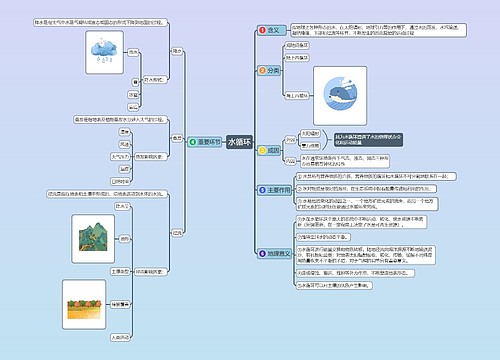Select the rain cloud illustration
The height and width of the screenshot is (360, 500).
[105, 52]
